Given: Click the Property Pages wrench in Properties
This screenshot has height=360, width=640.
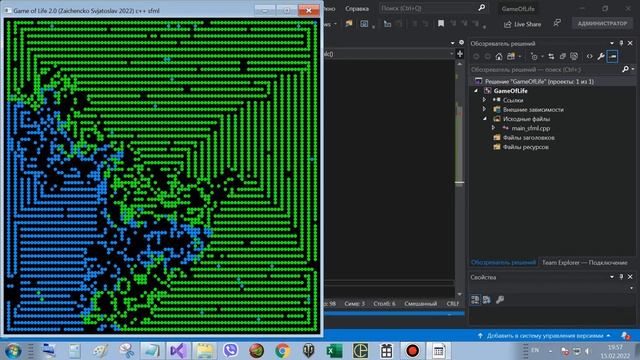Looking at the screenshot, I should pyautogui.click(x=500, y=300).
